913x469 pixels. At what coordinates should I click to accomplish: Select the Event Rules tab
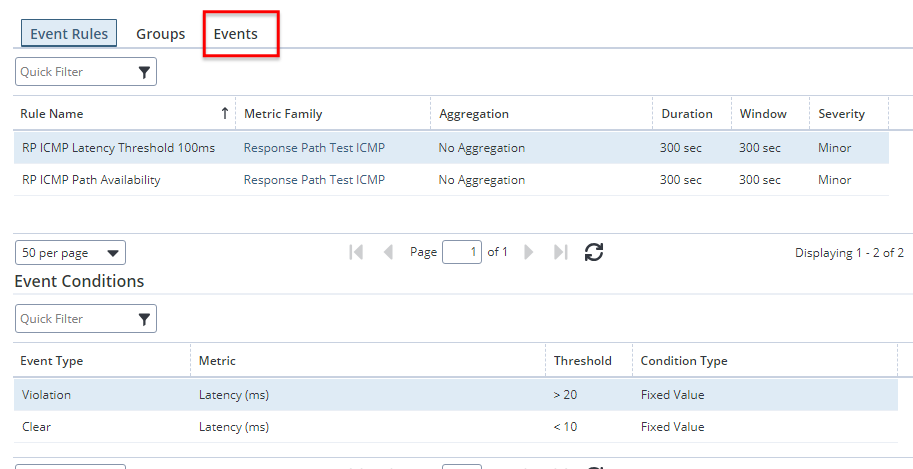[x=69, y=34]
